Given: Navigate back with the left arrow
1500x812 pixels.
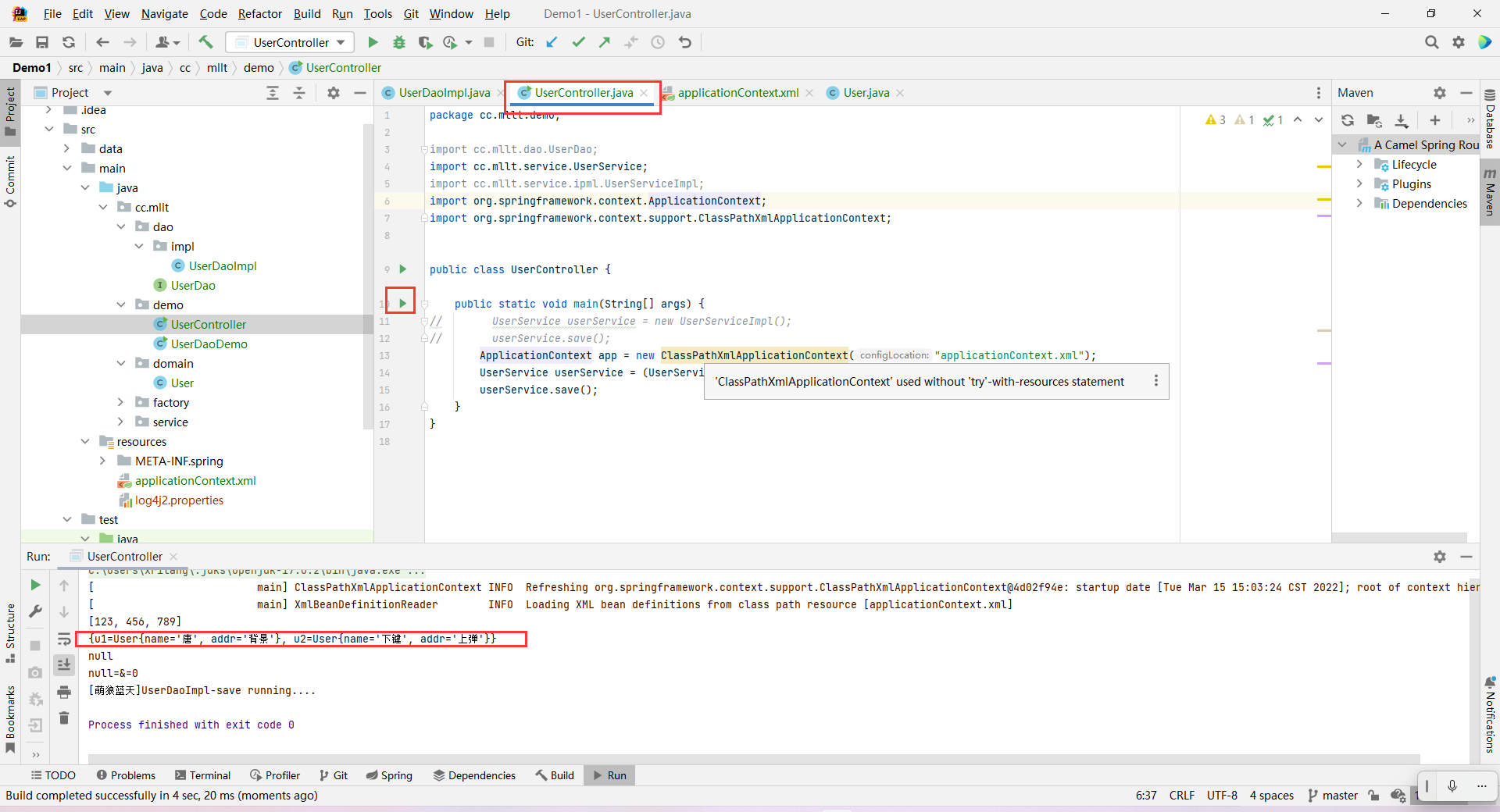Looking at the screenshot, I should click(x=102, y=42).
